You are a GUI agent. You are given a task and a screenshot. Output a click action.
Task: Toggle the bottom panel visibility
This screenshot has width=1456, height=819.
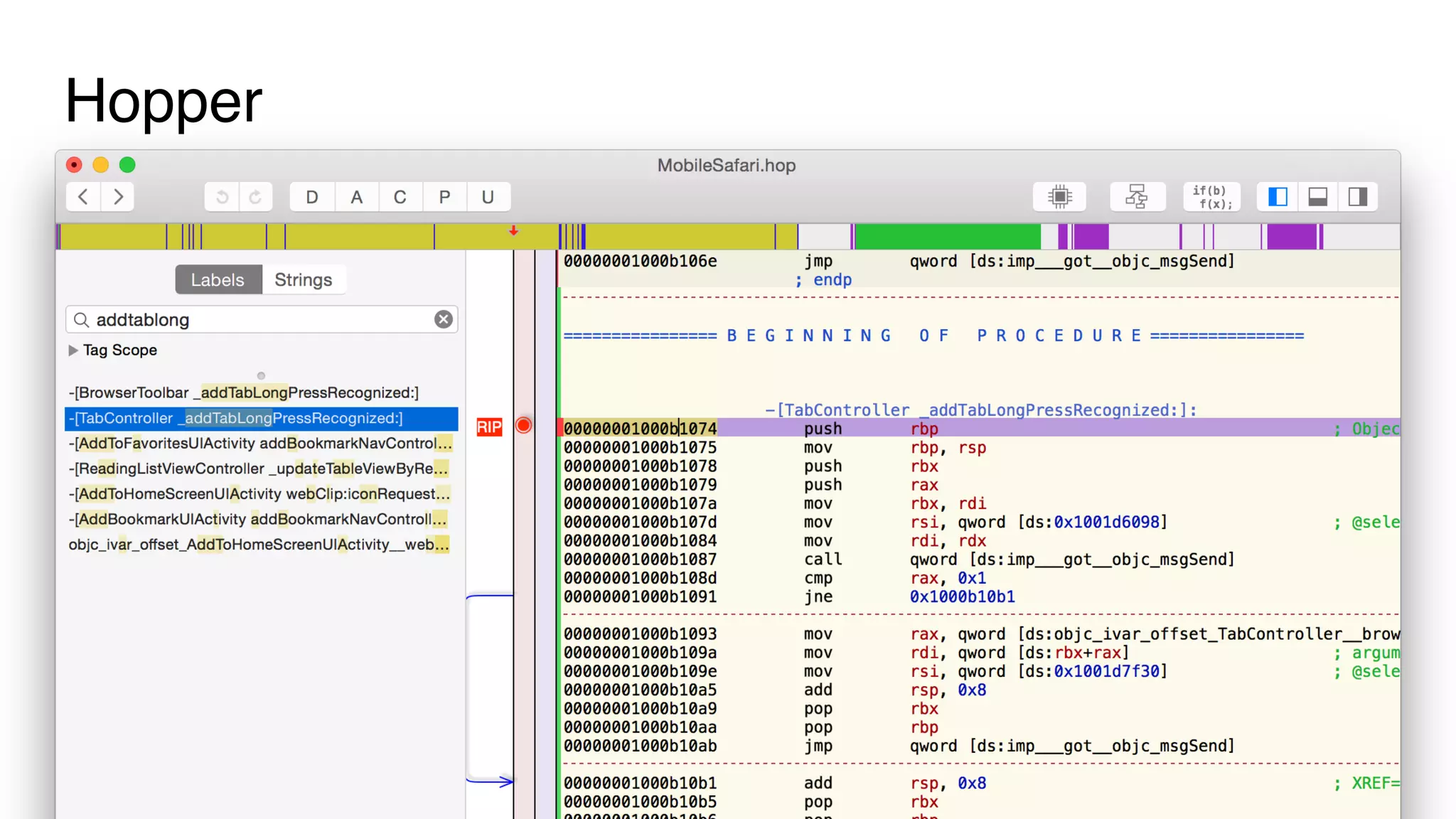tap(1317, 197)
